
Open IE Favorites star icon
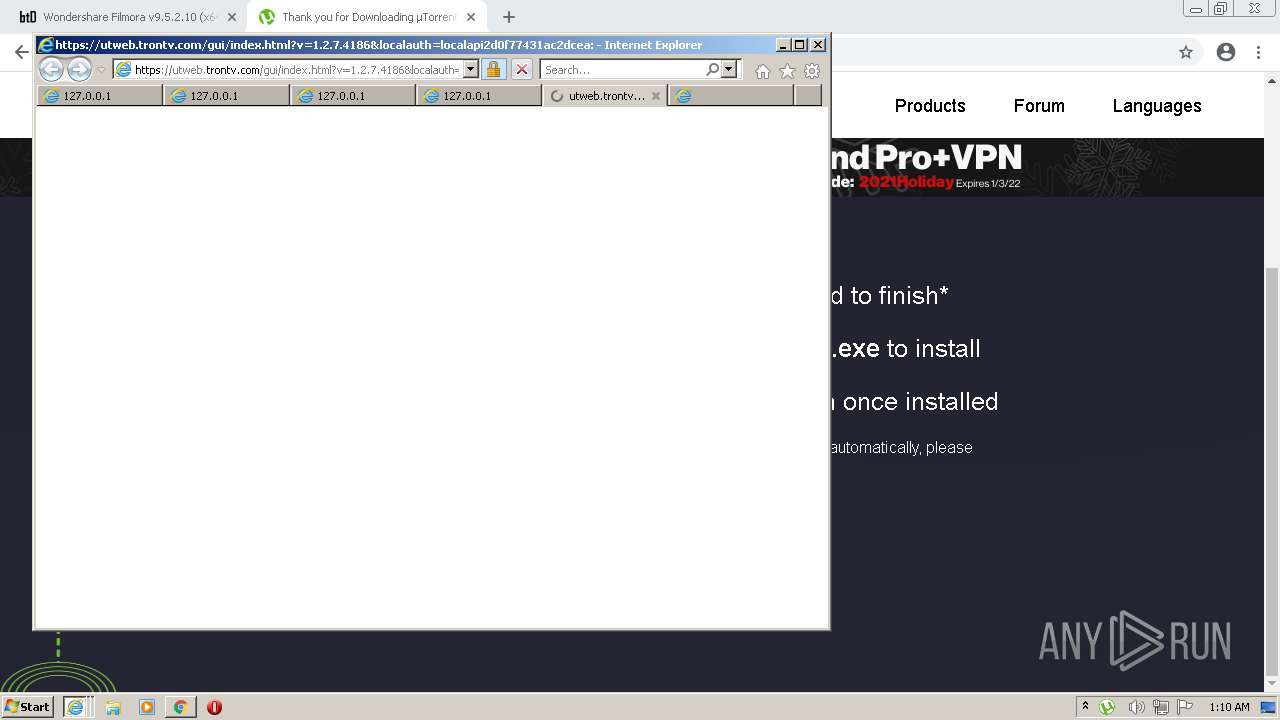point(787,71)
